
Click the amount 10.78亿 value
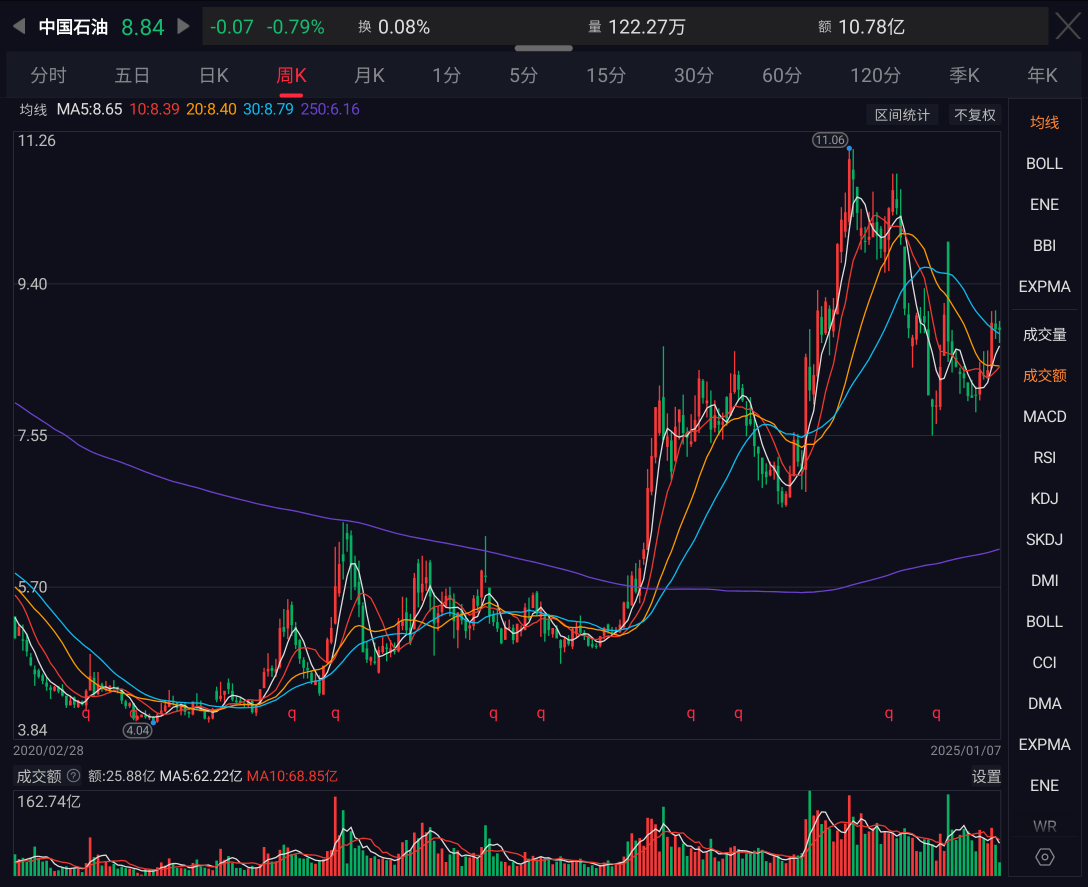coord(872,27)
